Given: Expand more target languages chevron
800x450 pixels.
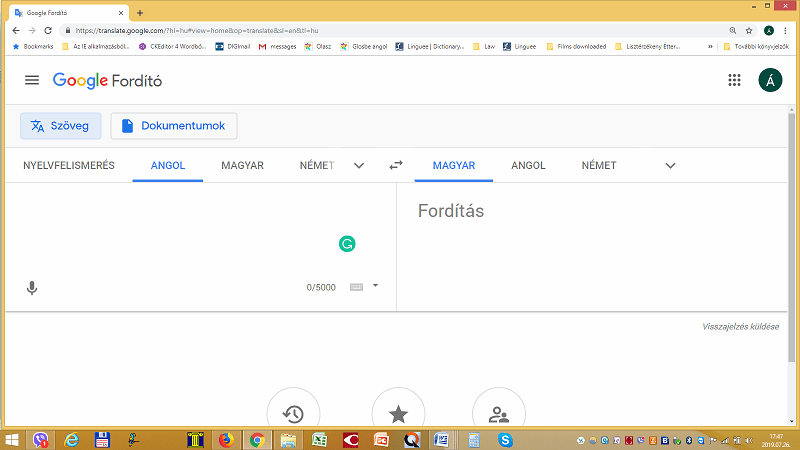Looking at the screenshot, I should tap(670, 165).
